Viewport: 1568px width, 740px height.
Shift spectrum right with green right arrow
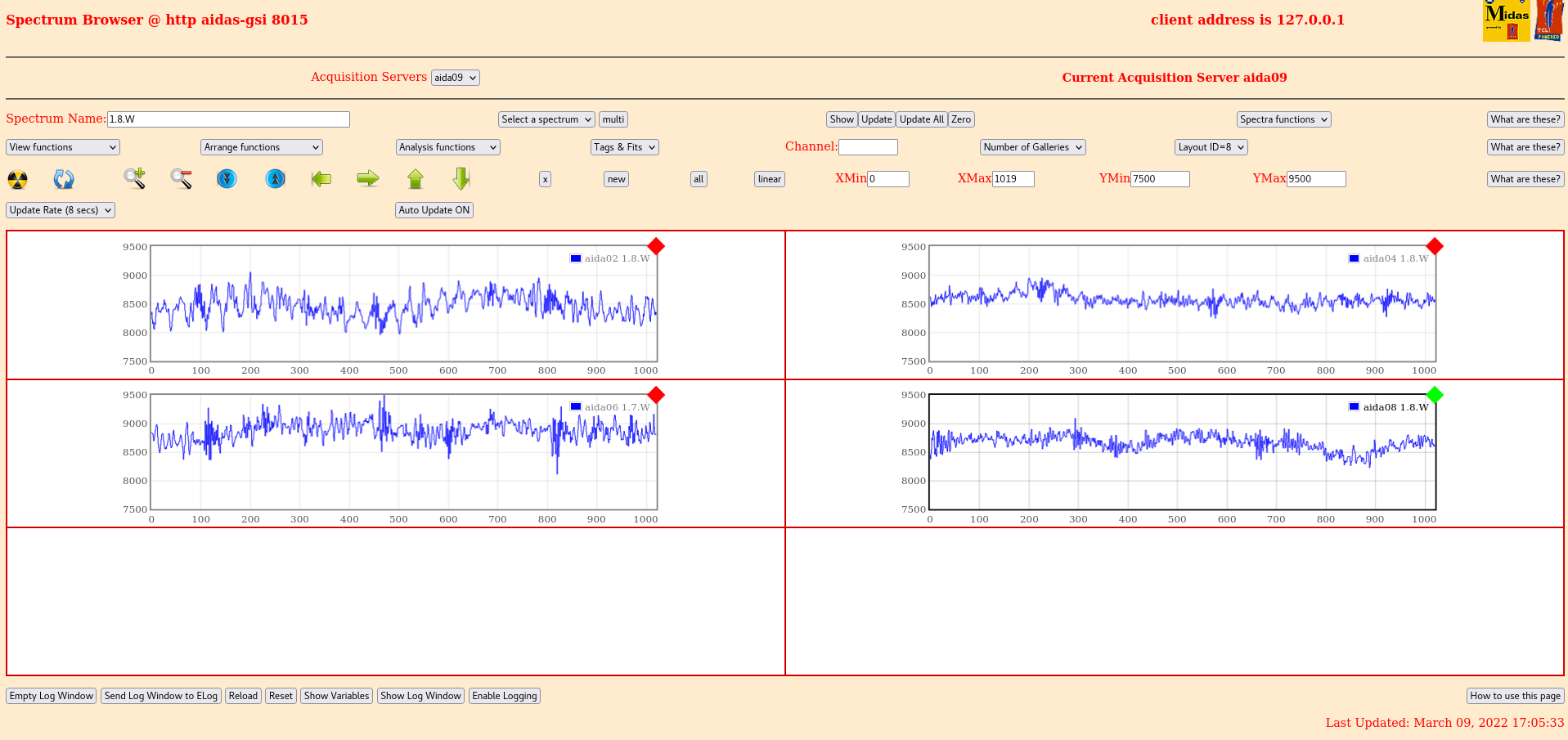pos(368,178)
